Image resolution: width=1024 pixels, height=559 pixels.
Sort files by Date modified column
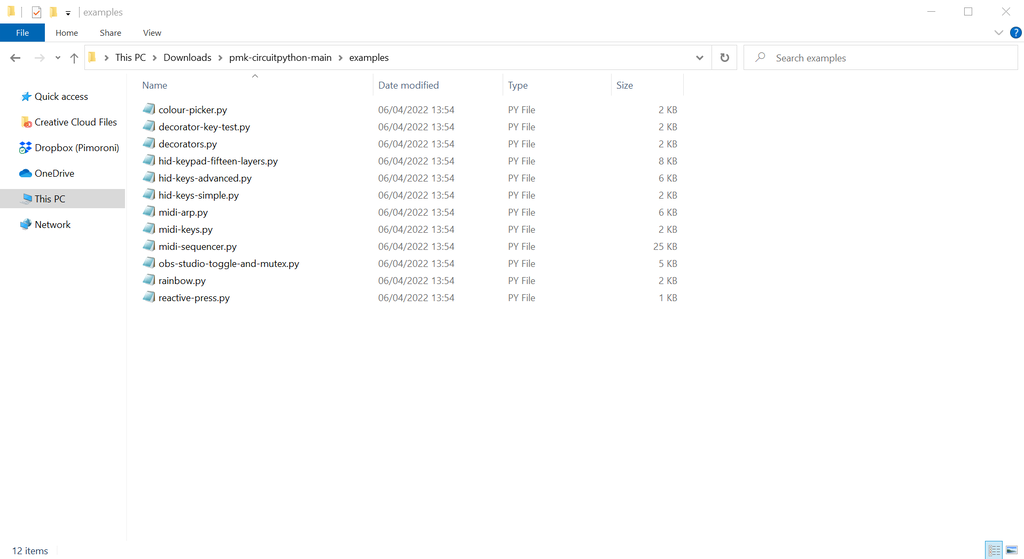(x=408, y=85)
